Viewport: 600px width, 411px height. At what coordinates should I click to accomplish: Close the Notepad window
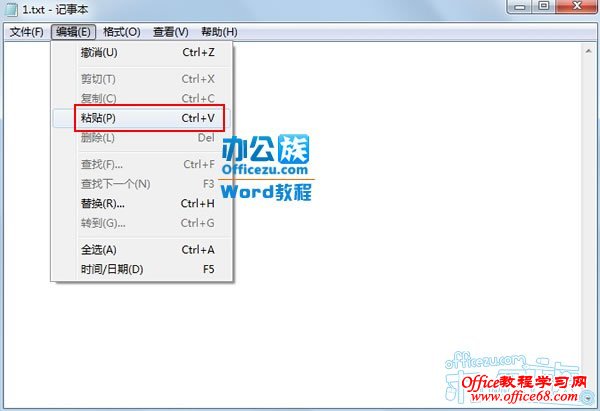click(577, 7)
